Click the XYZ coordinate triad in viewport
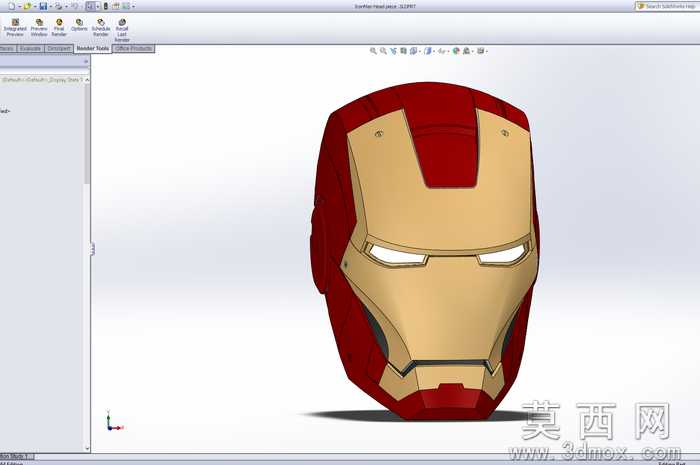The height and width of the screenshot is (465, 700). (x=114, y=421)
